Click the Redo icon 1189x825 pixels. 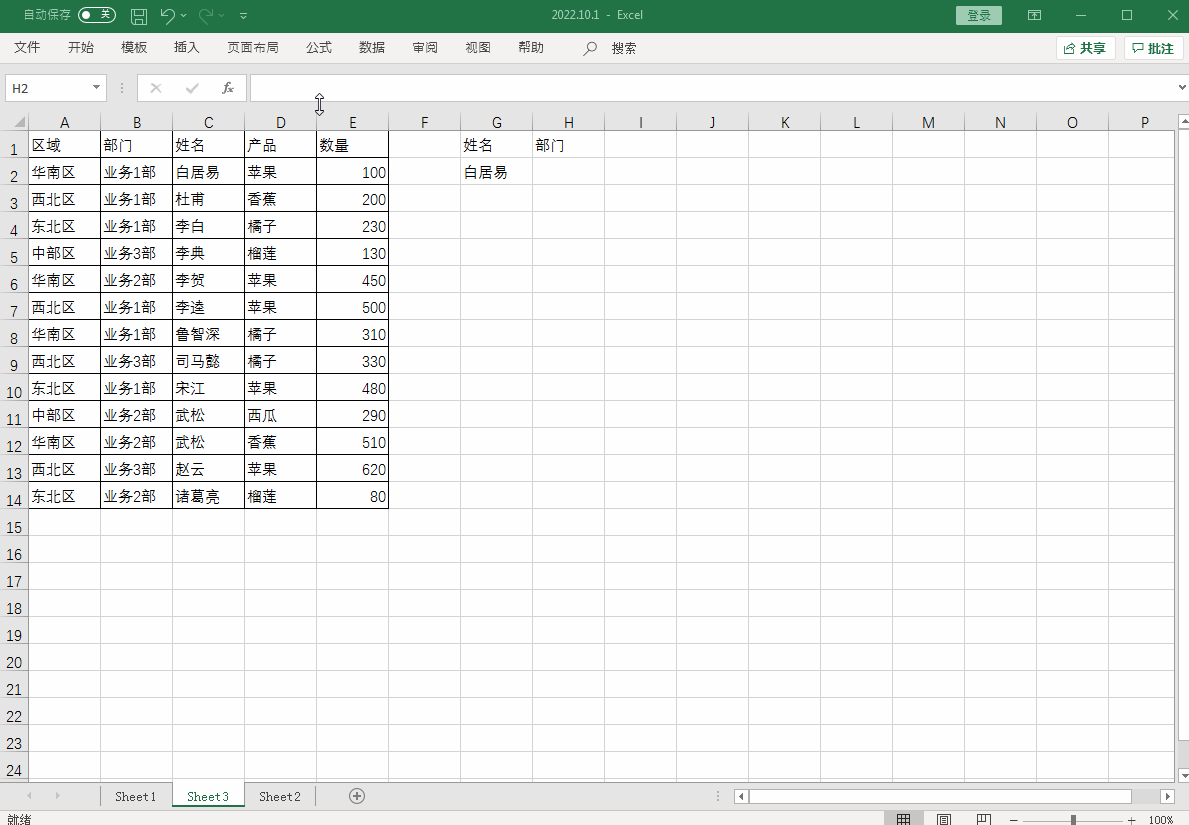pos(205,15)
